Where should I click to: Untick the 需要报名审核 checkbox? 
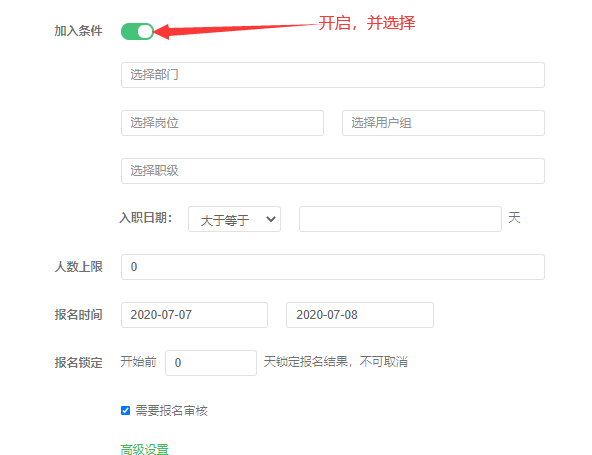[x=125, y=410]
